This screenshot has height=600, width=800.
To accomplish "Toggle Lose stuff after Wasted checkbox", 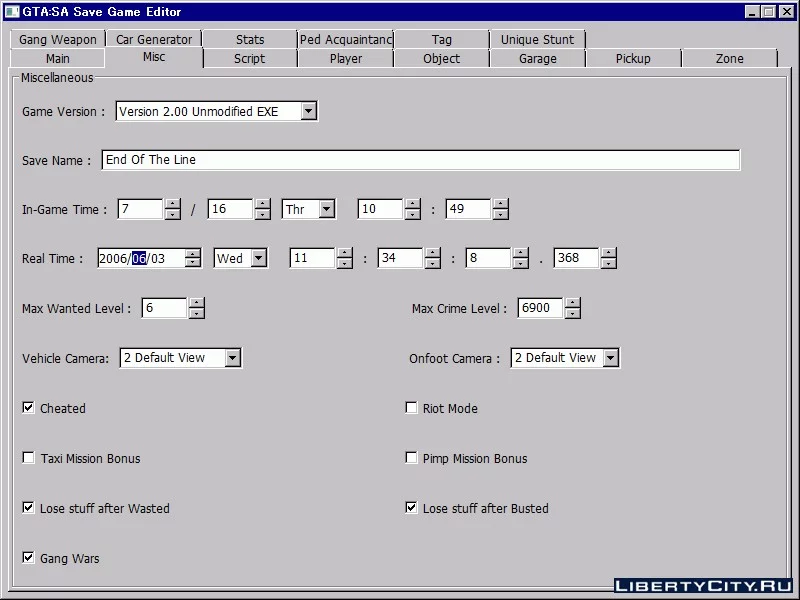I will tap(28, 508).
